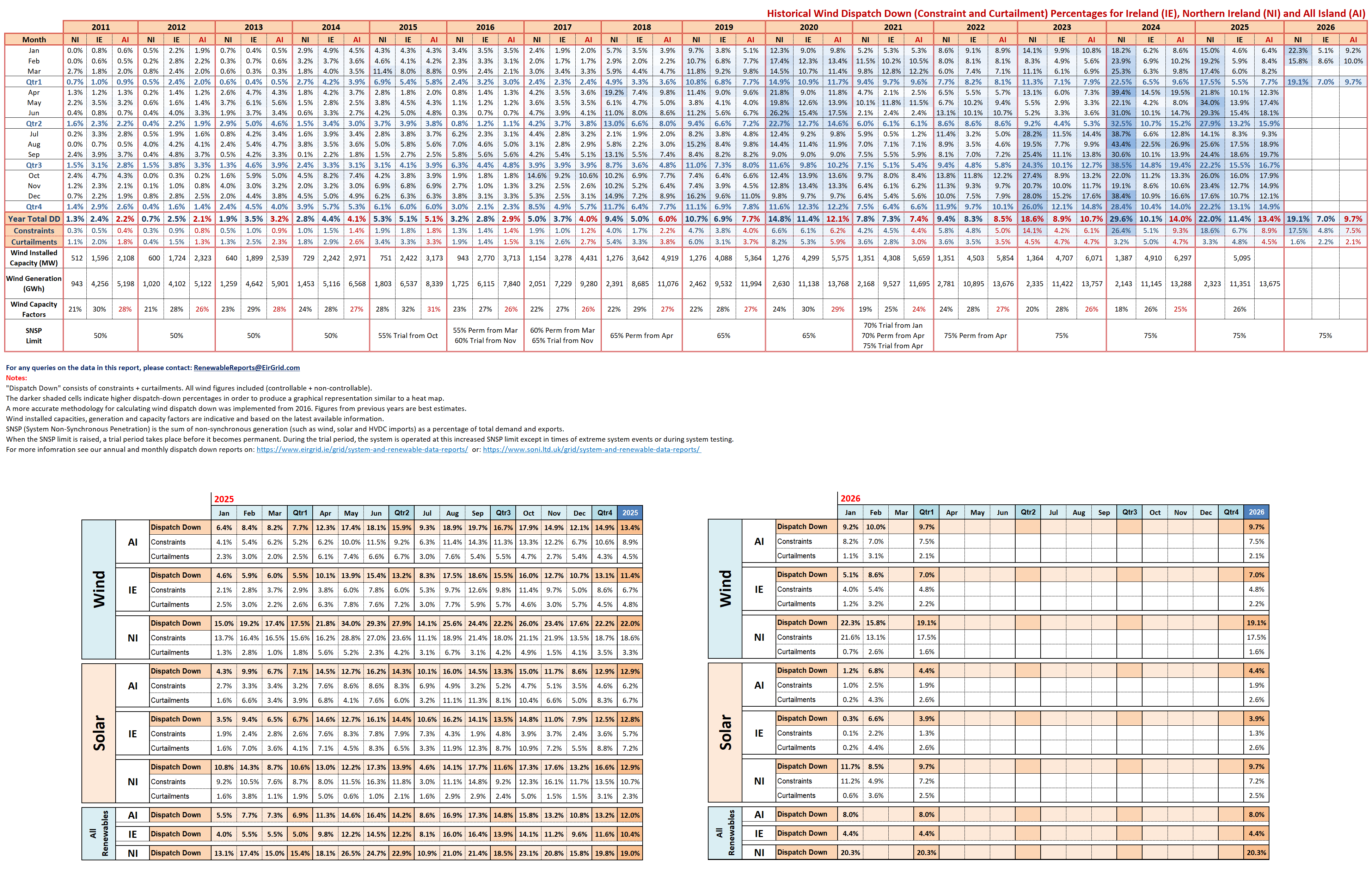Image resolution: width=1372 pixels, height=891 pixels.
Task: Select the Year Total DD row label
Action: pos(33,219)
